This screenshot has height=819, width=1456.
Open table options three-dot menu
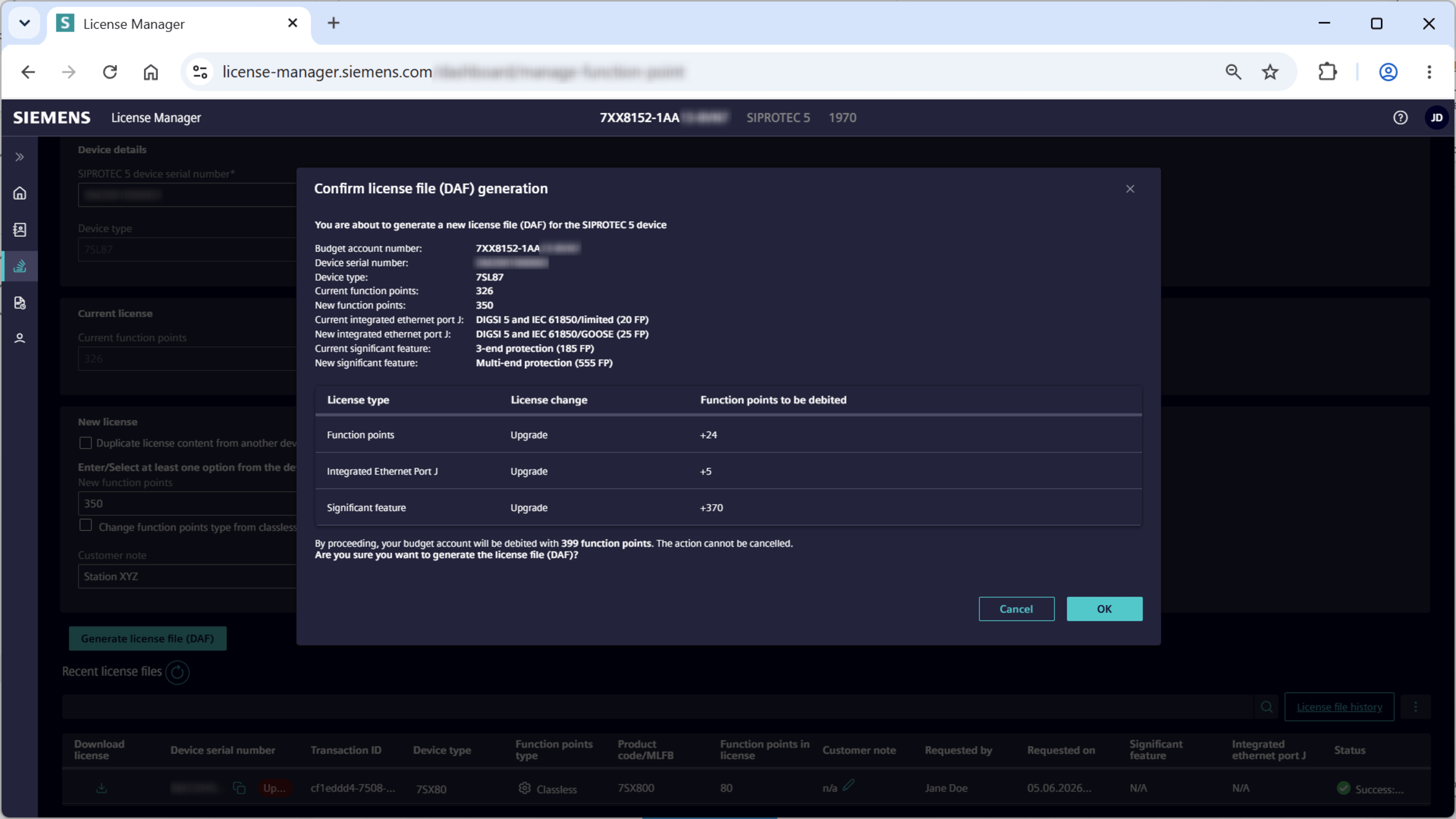(x=1415, y=706)
